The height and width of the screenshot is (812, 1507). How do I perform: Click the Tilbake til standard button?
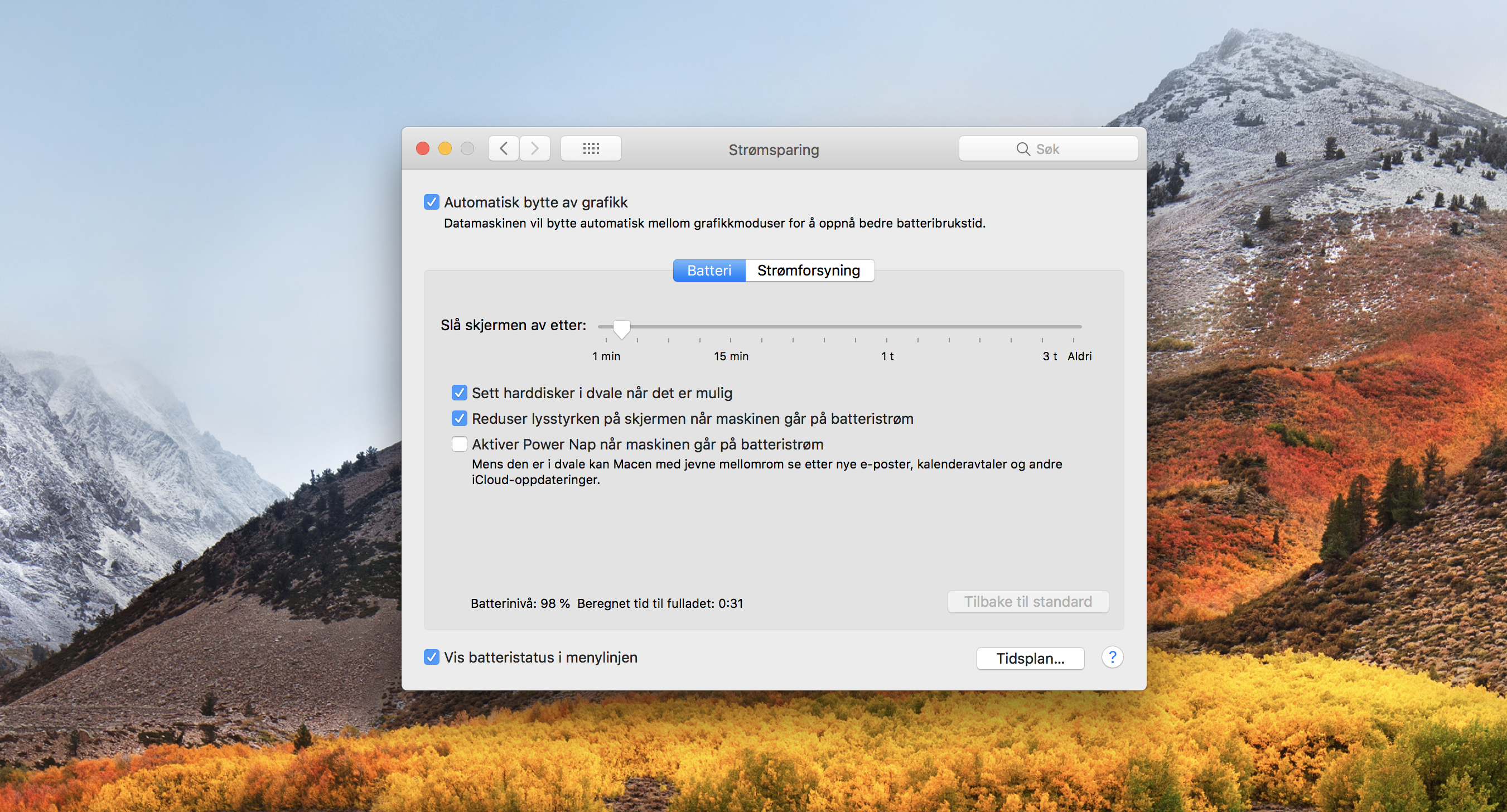point(1028,601)
